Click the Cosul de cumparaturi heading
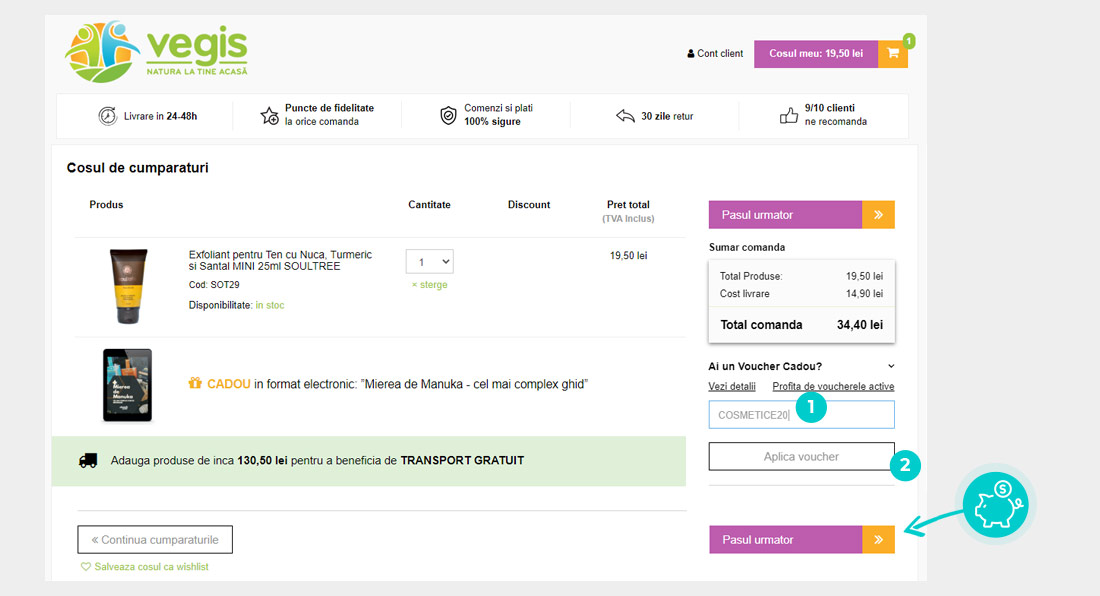1100x596 pixels. click(x=138, y=168)
